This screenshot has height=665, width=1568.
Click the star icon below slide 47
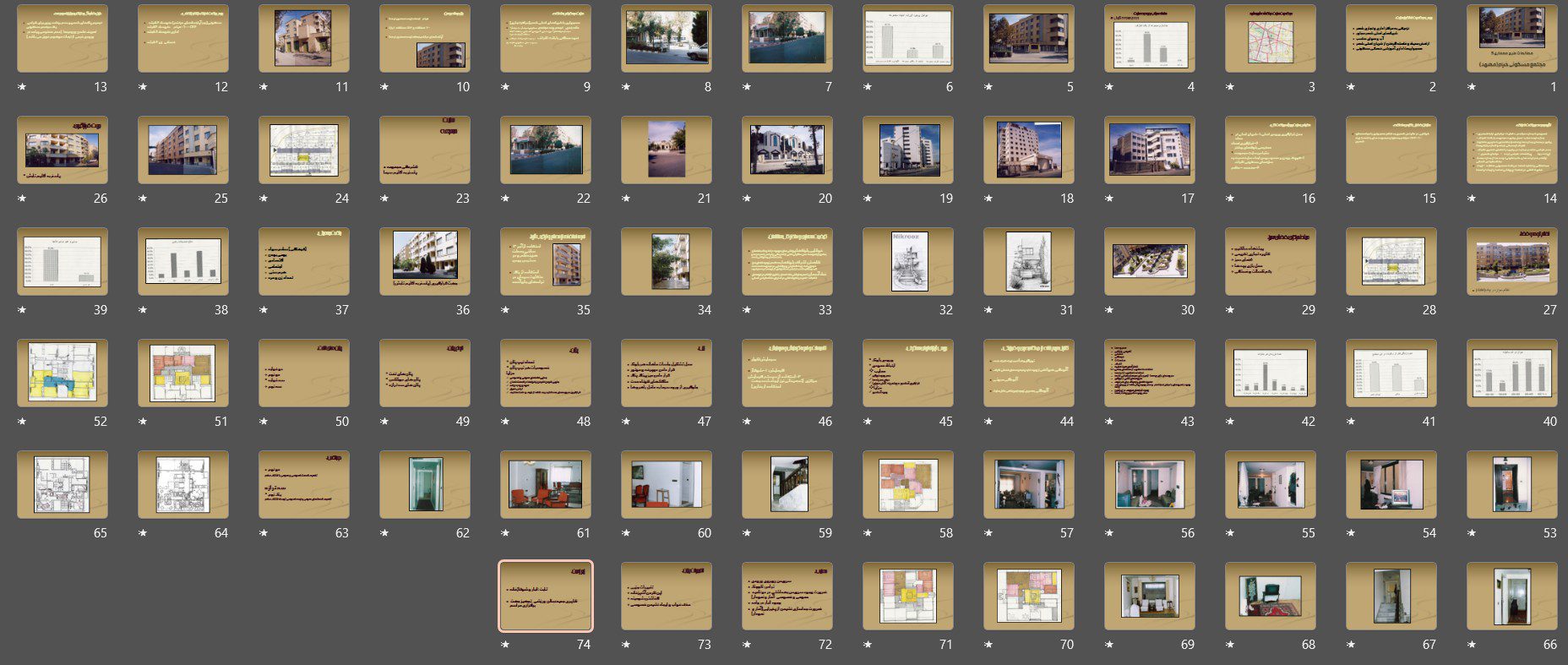tap(626, 422)
